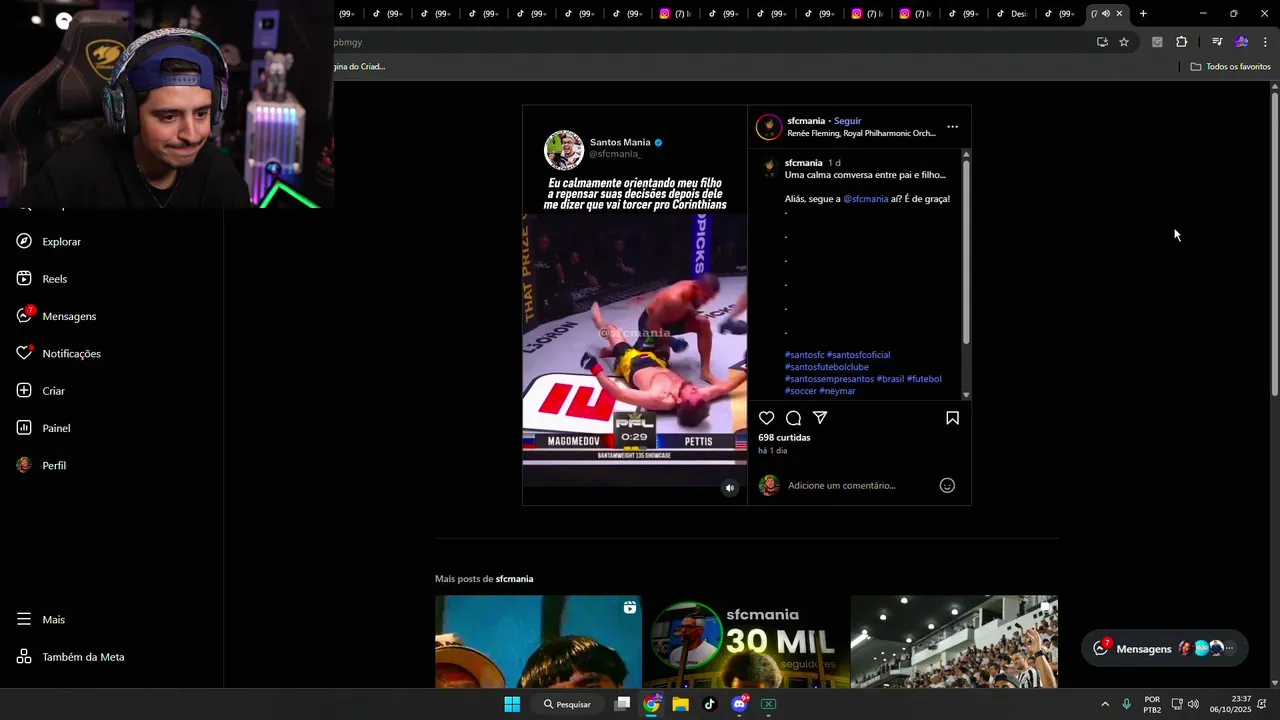1280x720 pixels.
Task: Open the @sfcmania mention in caption
Action: pos(865,199)
